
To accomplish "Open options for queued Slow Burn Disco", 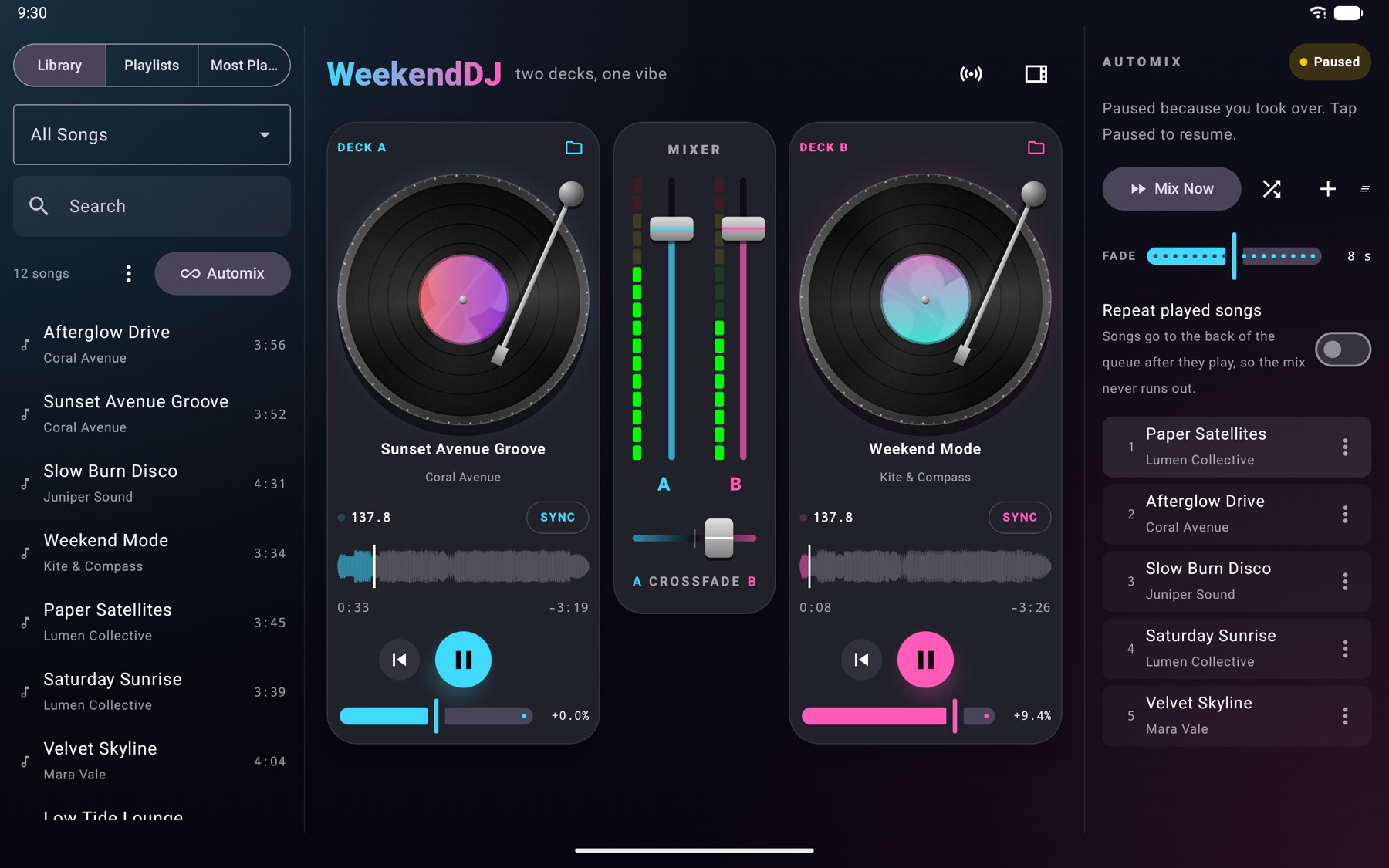I will (x=1345, y=582).
